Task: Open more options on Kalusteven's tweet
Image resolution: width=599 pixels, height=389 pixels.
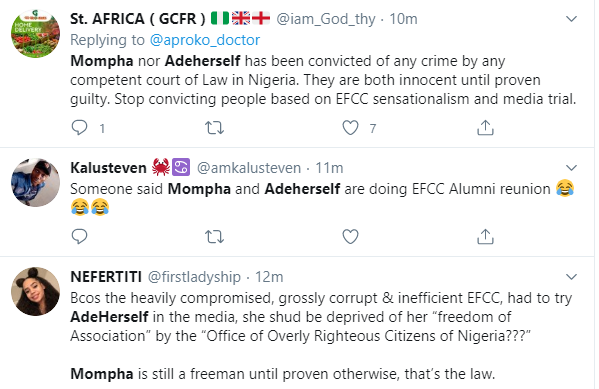Action: point(571,168)
